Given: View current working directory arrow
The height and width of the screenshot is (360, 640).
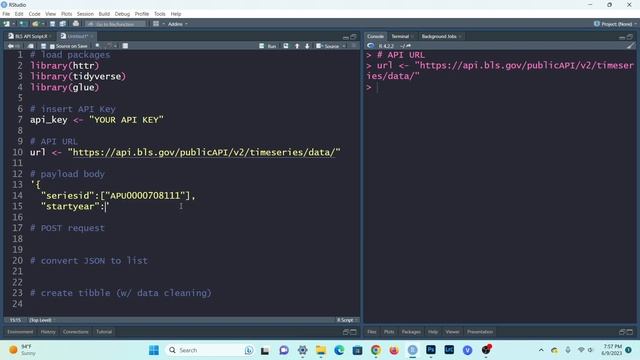Looking at the screenshot, I should (x=408, y=46).
